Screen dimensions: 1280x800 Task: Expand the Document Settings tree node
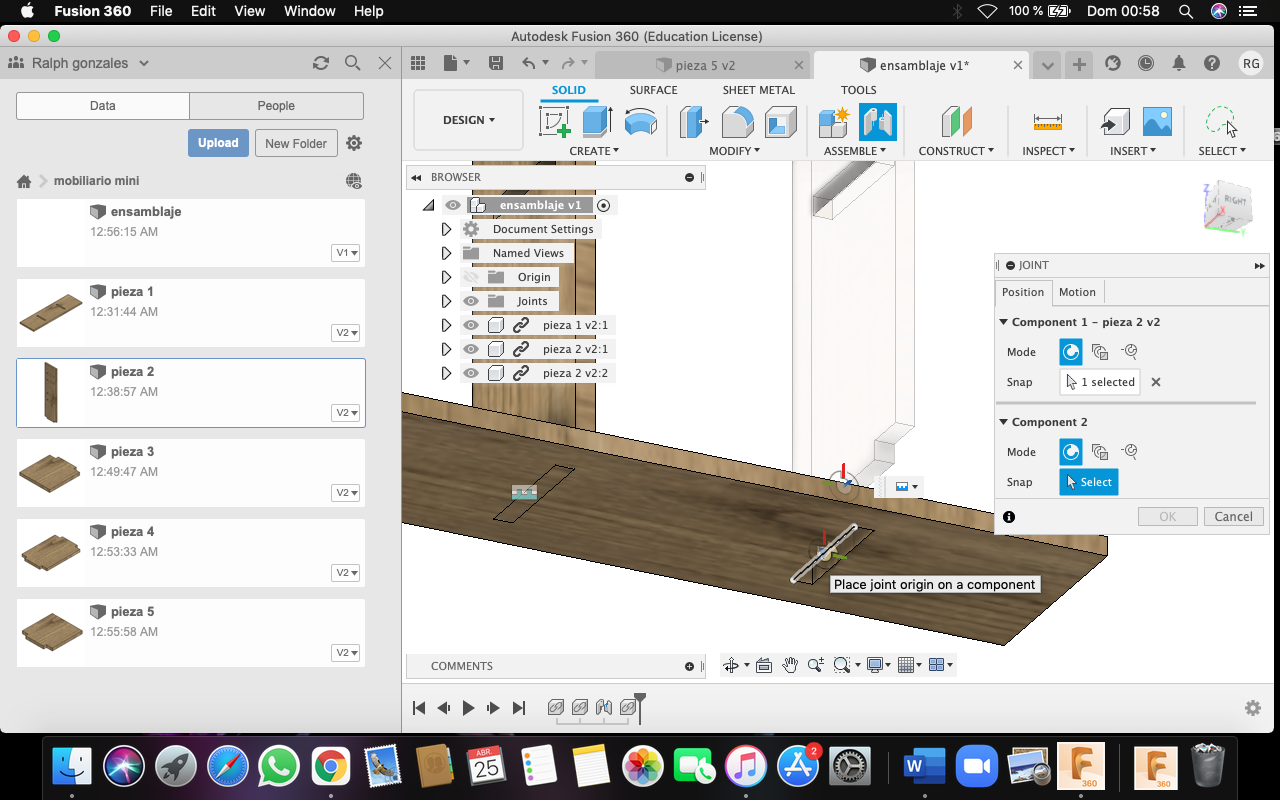pos(446,229)
